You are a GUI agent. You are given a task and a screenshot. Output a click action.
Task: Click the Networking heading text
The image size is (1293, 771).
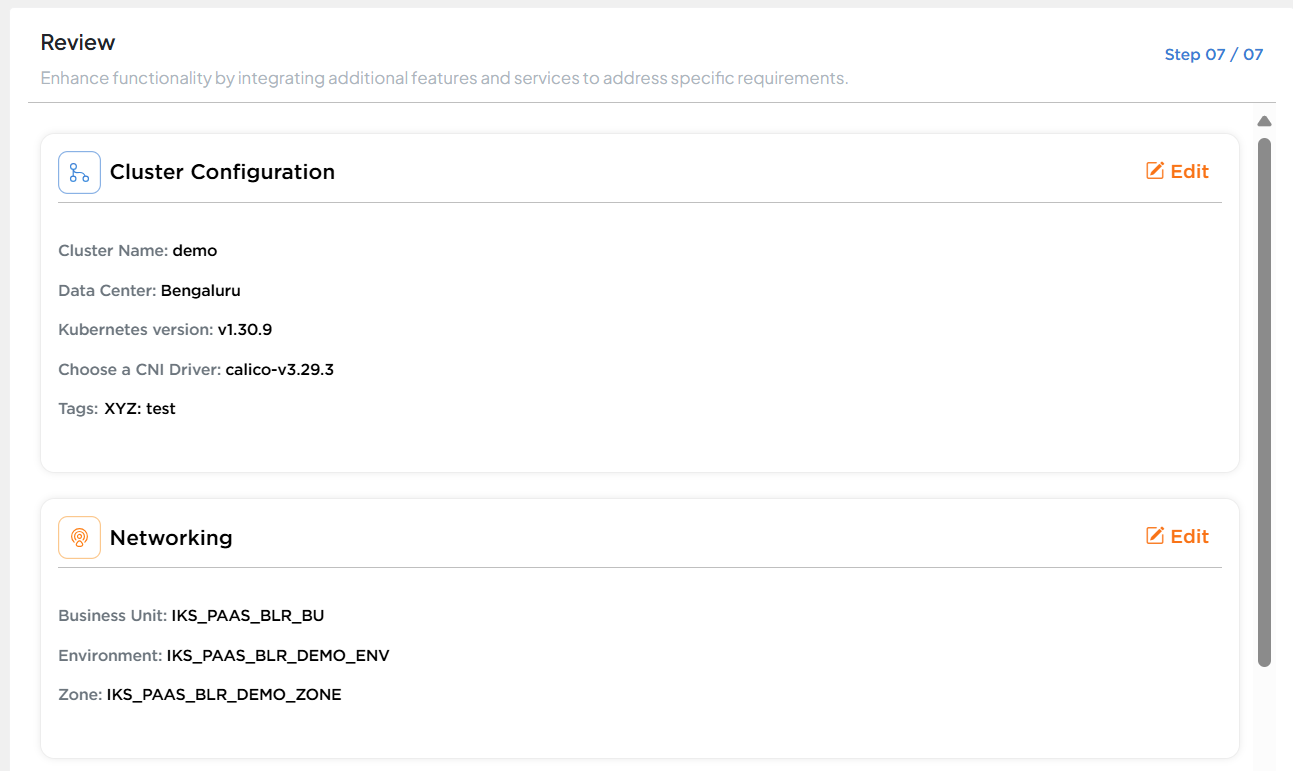171,537
